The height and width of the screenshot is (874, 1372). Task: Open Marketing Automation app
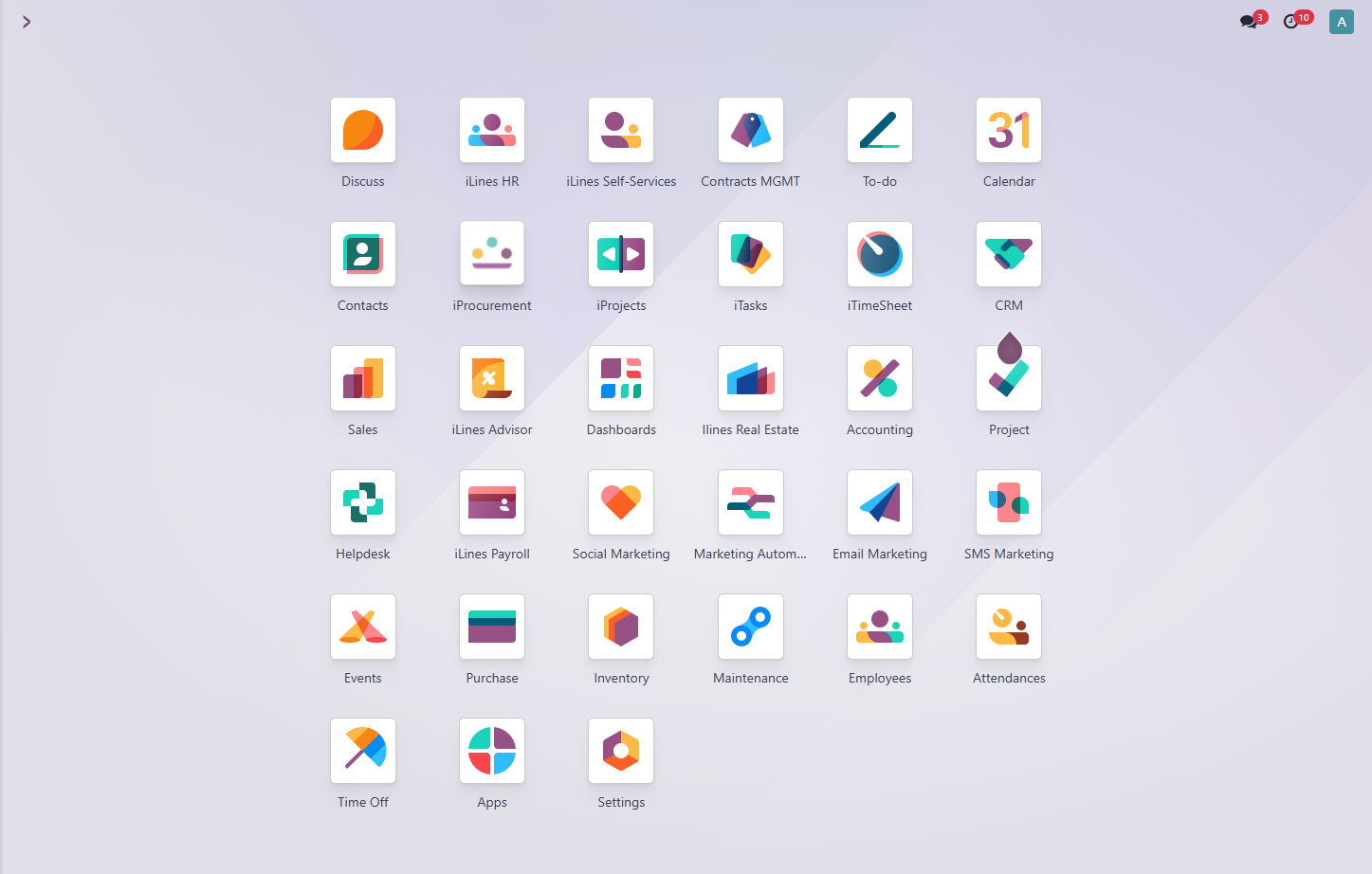(x=751, y=502)
